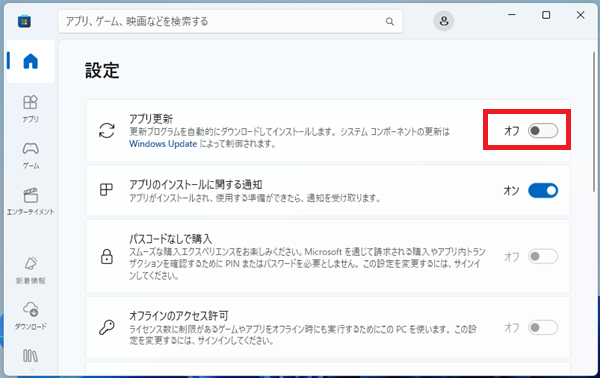This screenshot has height=378, width=600.
Task: Open the アプリ section in sidebar
Action: [31, 109]
